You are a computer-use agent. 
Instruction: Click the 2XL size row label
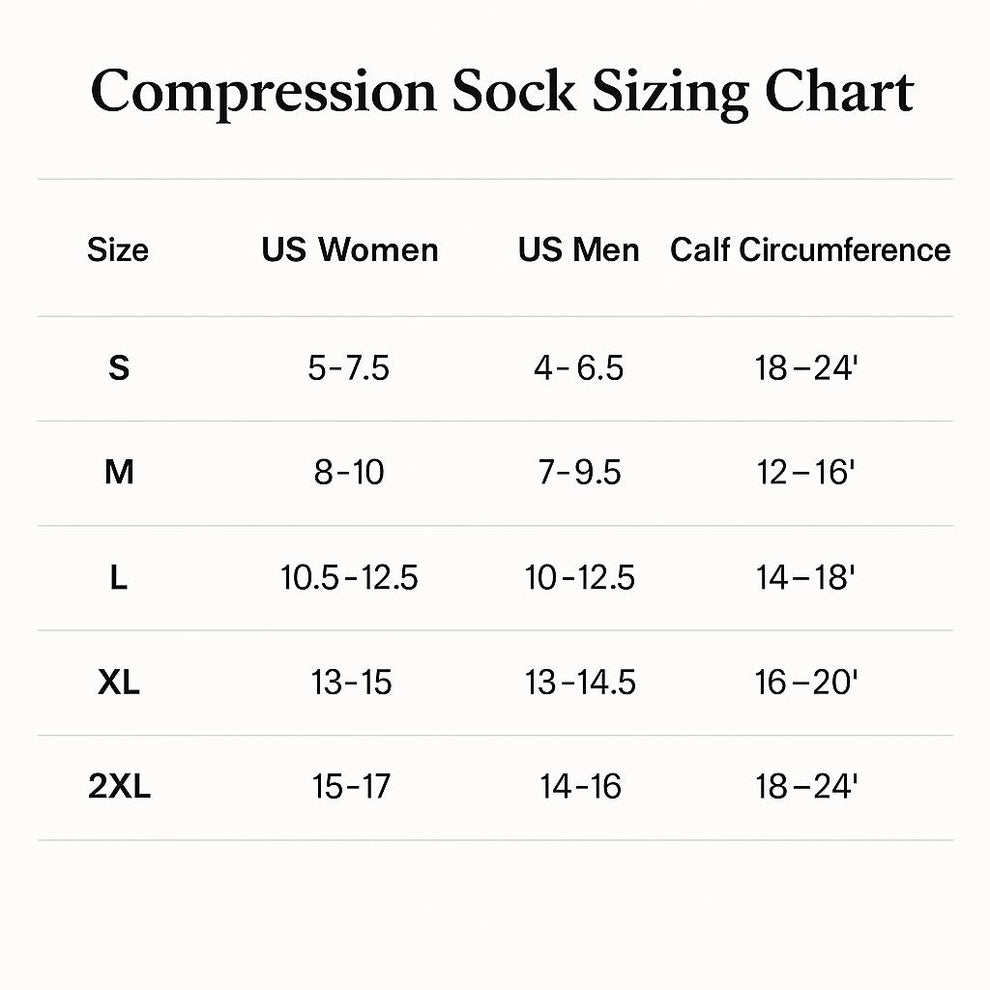pos(119,787)
